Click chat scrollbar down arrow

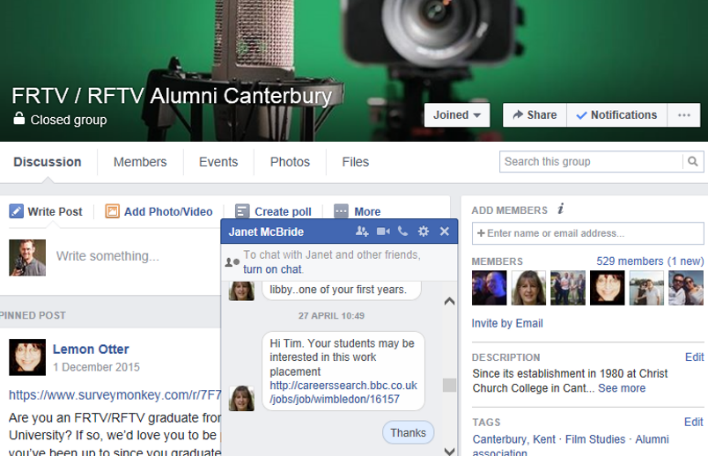449,451
